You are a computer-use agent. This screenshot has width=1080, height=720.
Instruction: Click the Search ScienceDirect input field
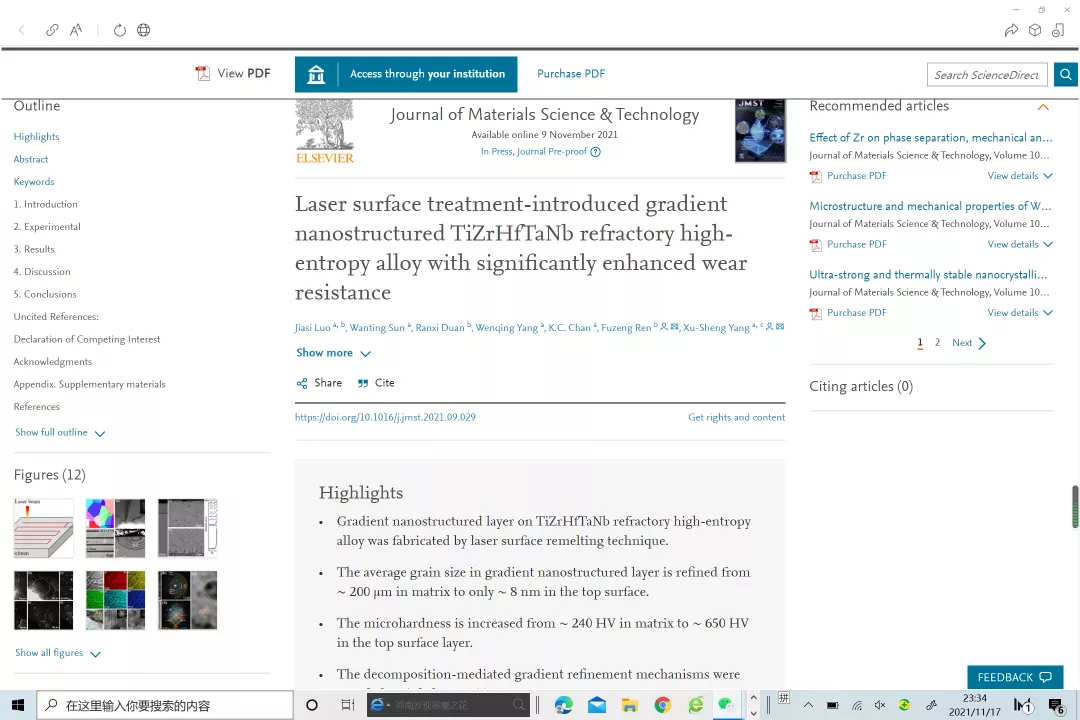(986, 75)
